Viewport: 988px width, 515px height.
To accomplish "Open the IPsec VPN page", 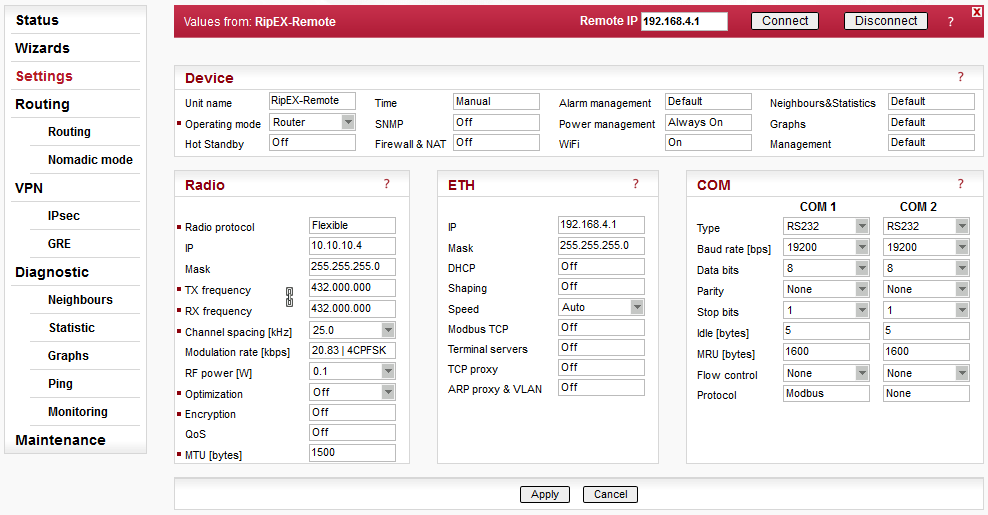I will 64,216.
